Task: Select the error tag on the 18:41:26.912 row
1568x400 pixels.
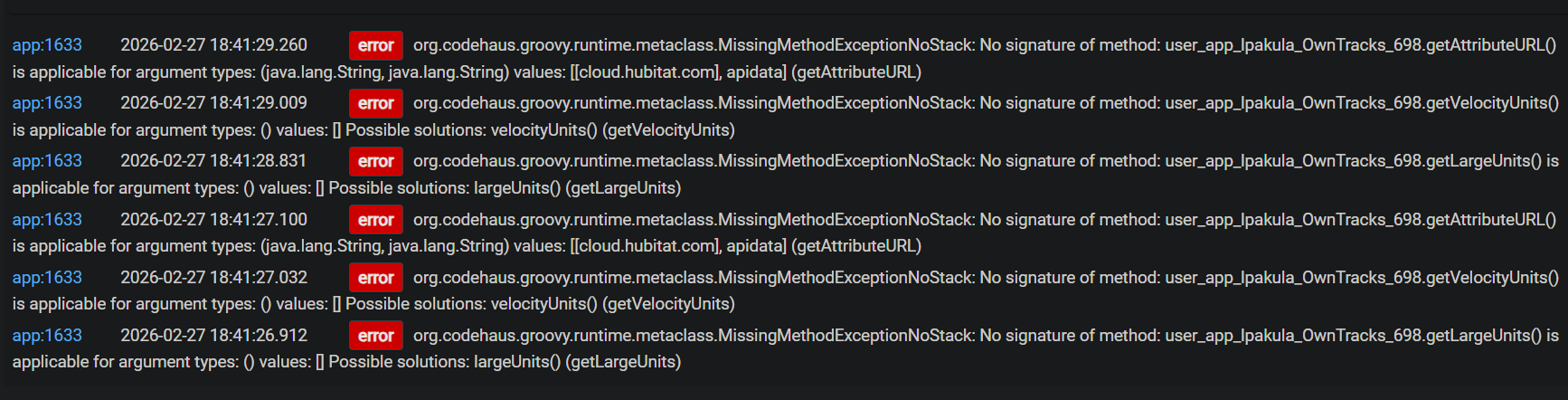Action: click(x=375, y=336)
